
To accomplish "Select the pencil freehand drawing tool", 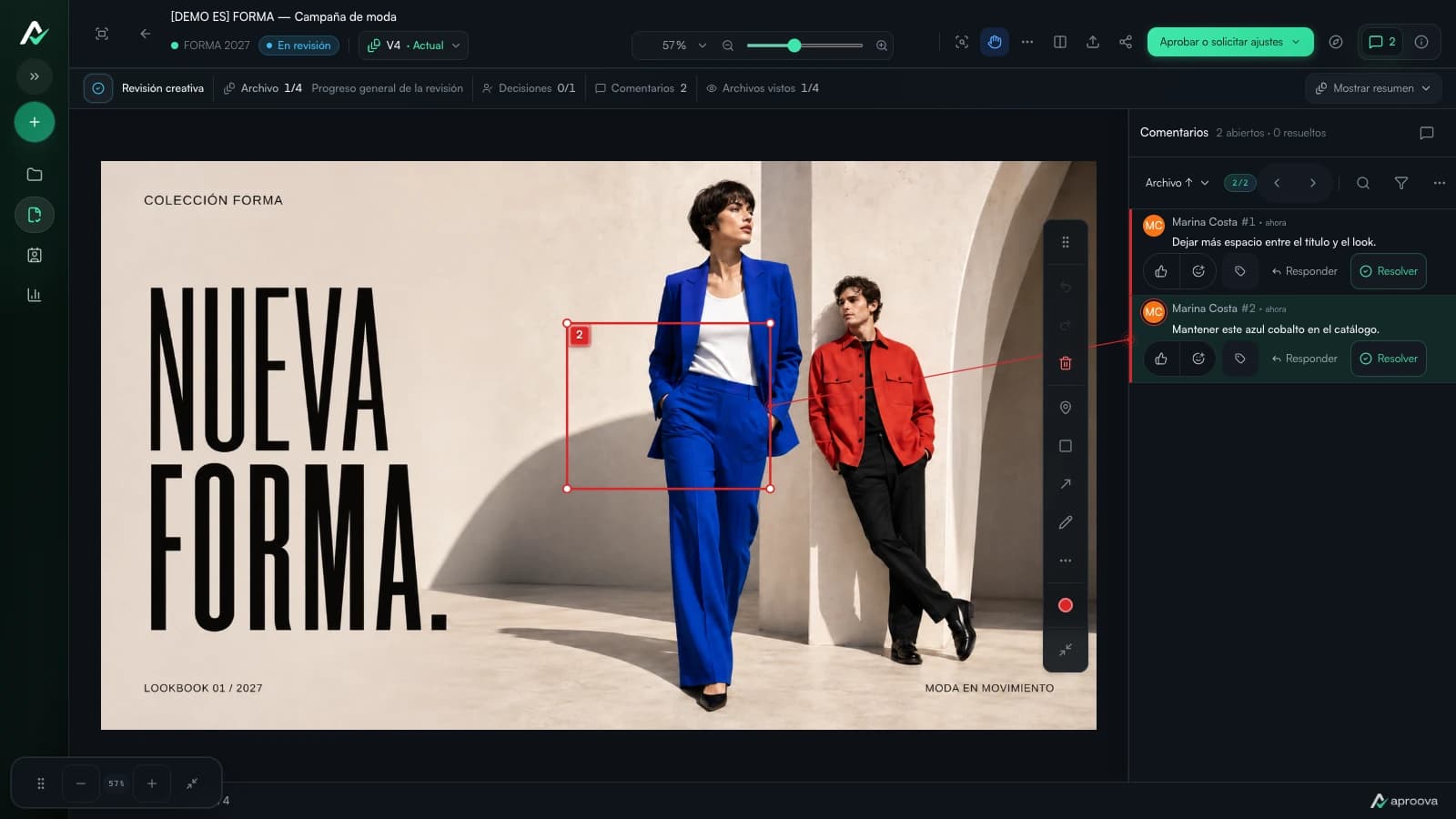I will [x=1066, y=522].
